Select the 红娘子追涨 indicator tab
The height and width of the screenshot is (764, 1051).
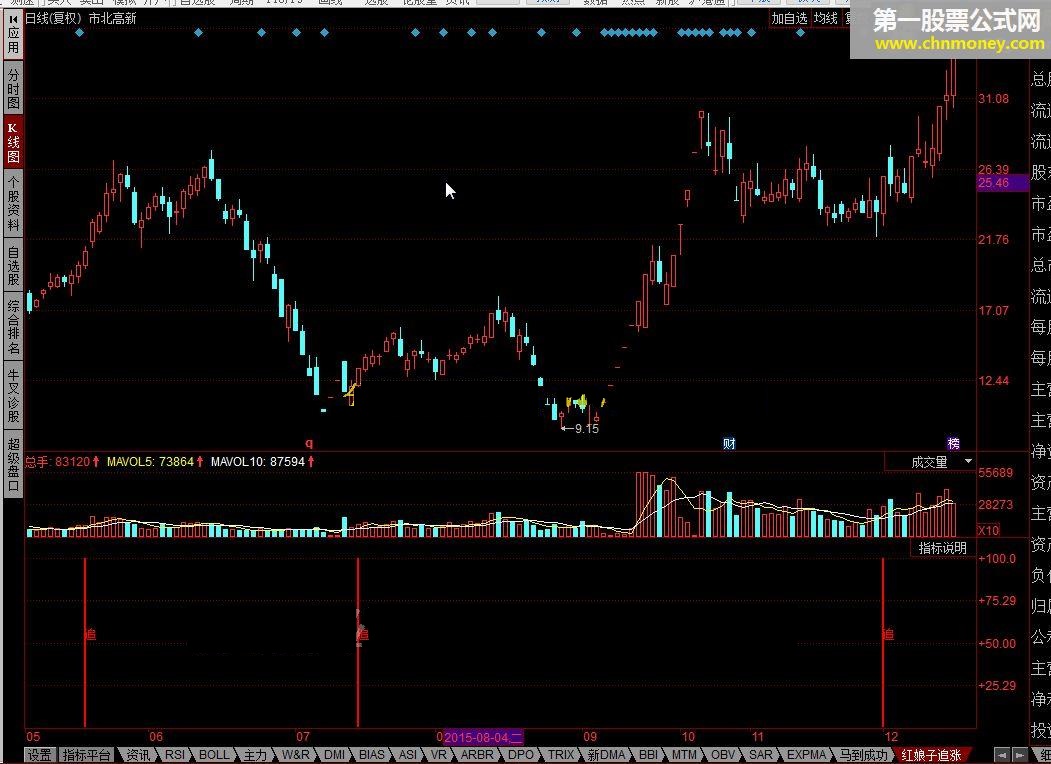[931, 755]
